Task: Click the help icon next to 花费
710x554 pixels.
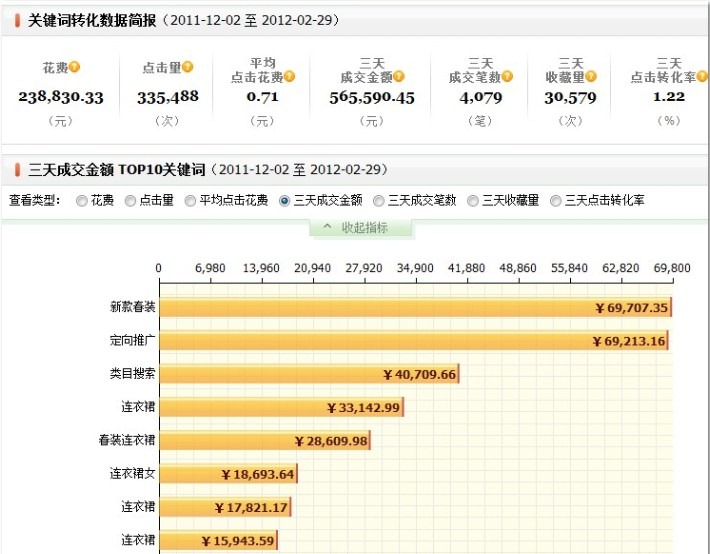Action: coord(75,67)
